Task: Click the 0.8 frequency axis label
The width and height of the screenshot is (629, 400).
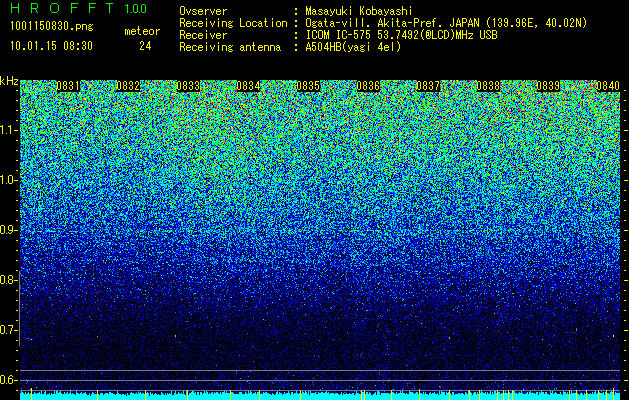Action: (8, 280)
